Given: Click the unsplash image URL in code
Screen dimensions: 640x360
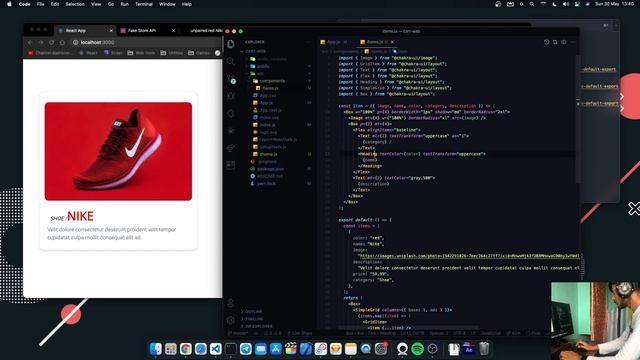Looking at the screenshot, I should (469, 256).
